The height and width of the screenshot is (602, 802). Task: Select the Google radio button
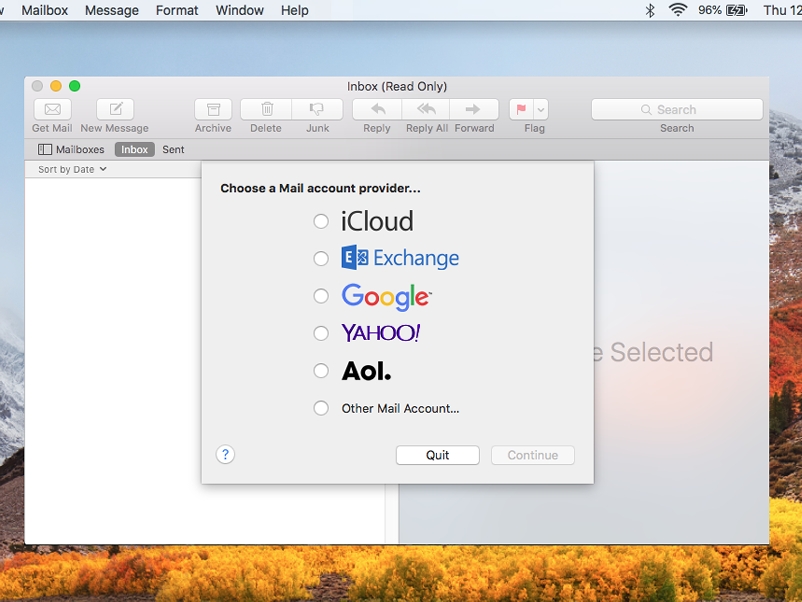(321, 296)
